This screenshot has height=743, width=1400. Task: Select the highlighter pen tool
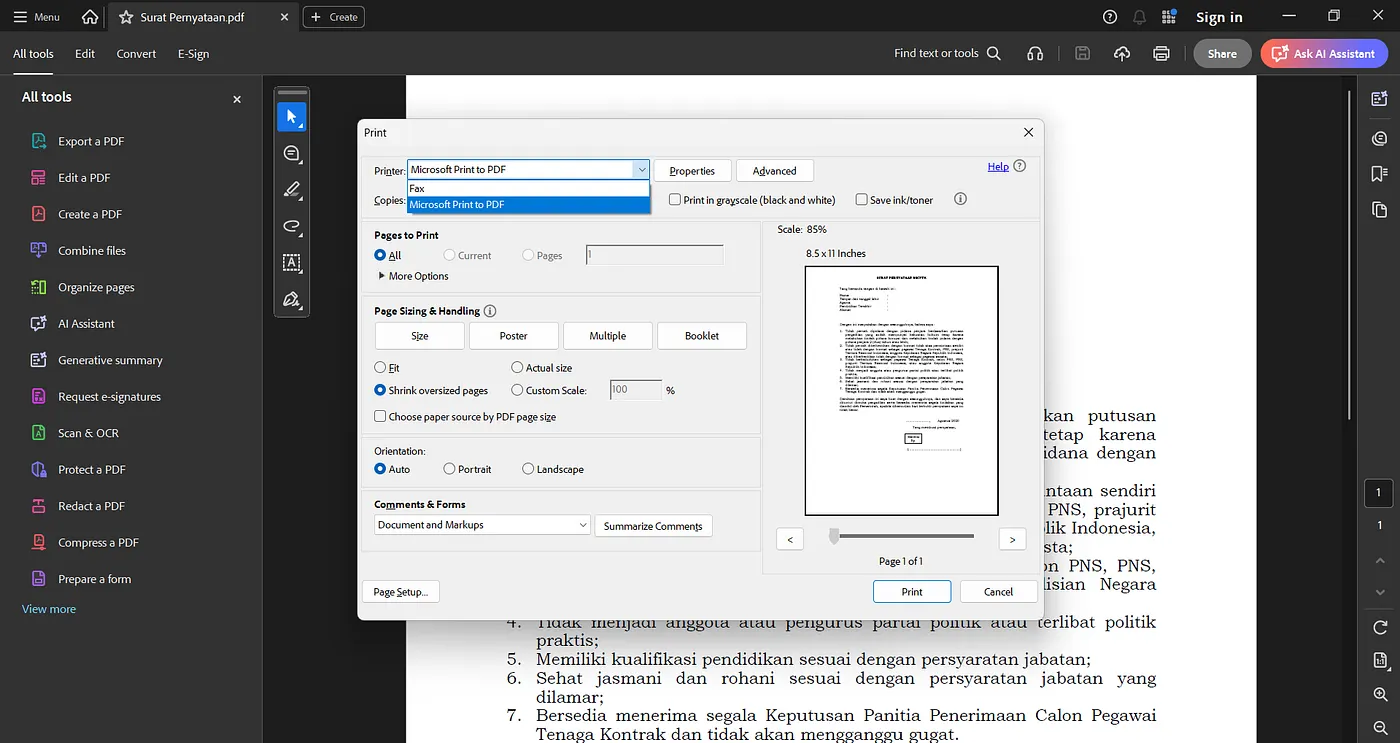click(292, 189)
